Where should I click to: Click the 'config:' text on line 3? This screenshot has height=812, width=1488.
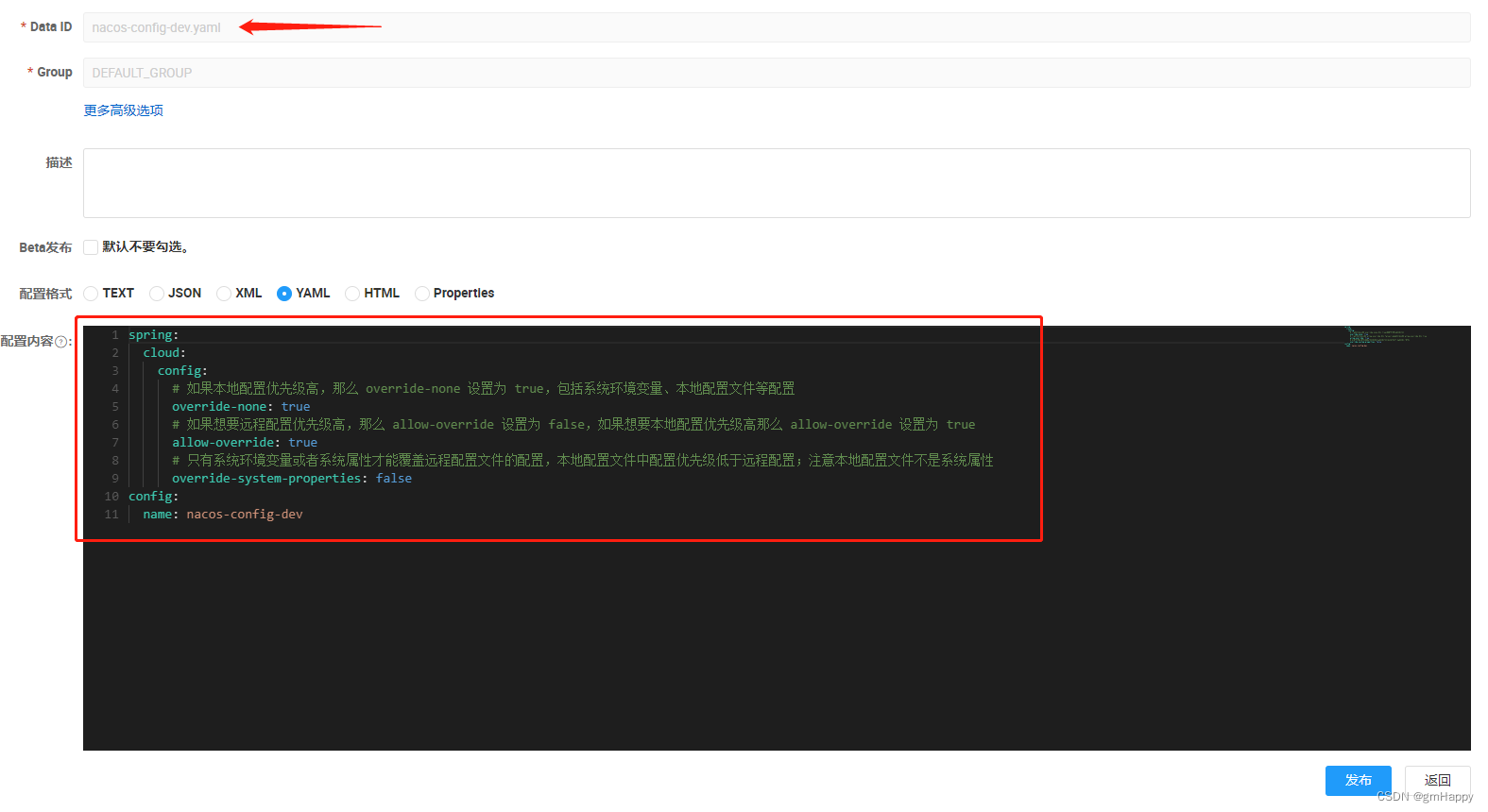pos(182,371)
